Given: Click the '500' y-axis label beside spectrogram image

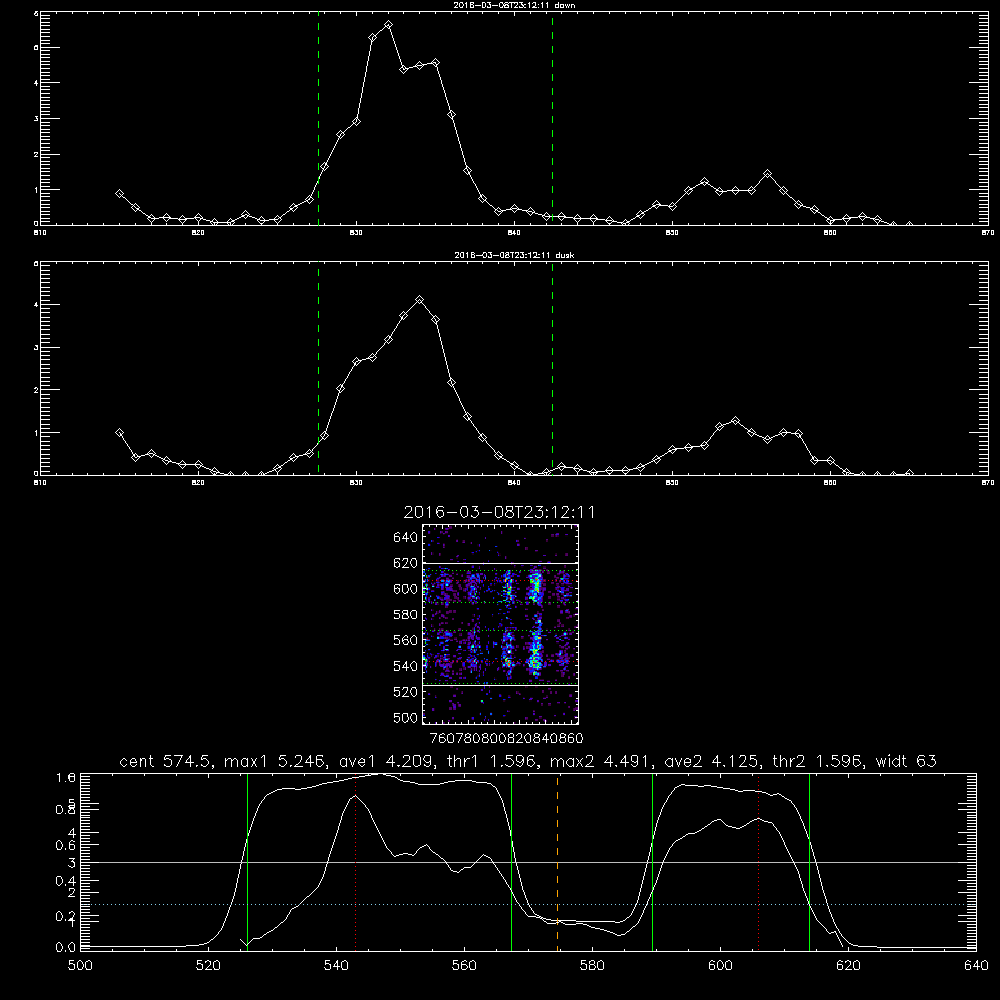Looking at the screenshot, I should click(405, 717).
